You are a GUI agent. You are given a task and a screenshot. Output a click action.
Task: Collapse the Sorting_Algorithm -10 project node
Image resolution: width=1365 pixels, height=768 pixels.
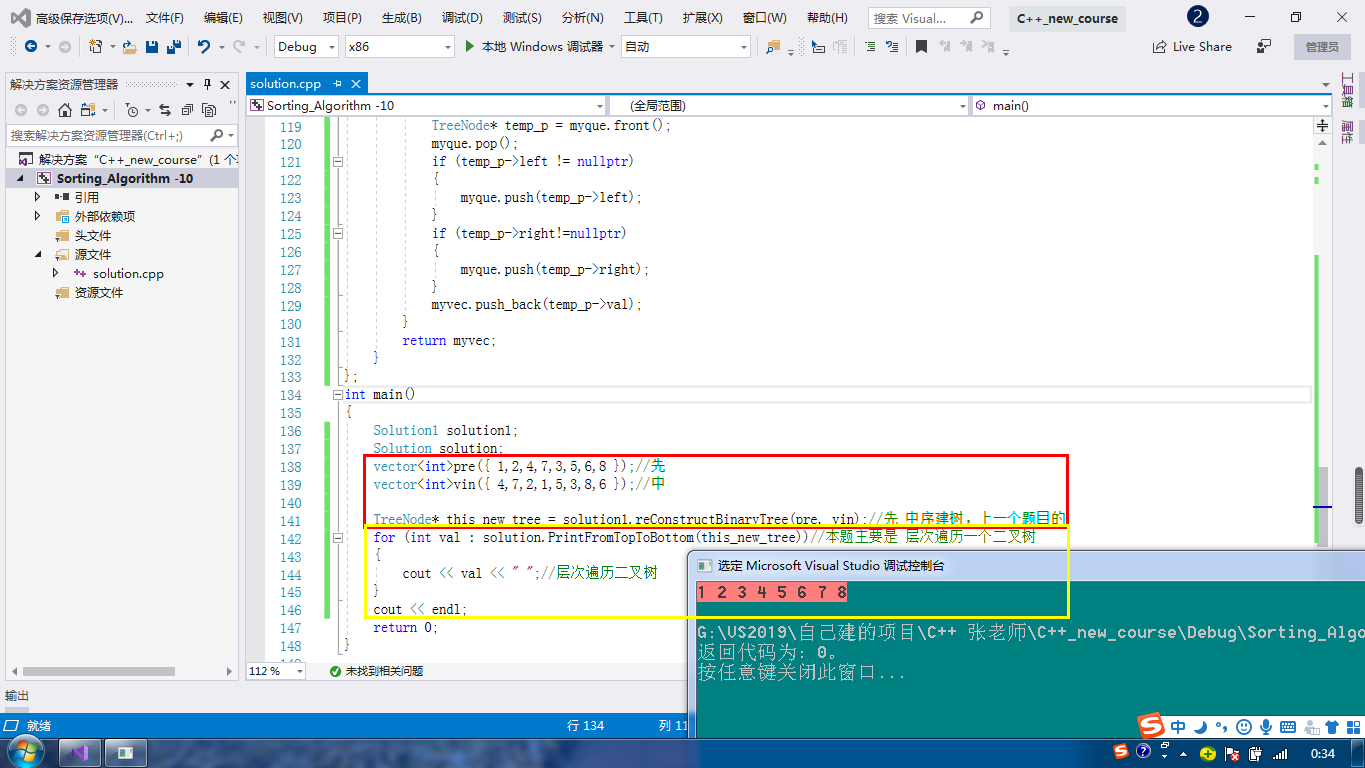20,178
